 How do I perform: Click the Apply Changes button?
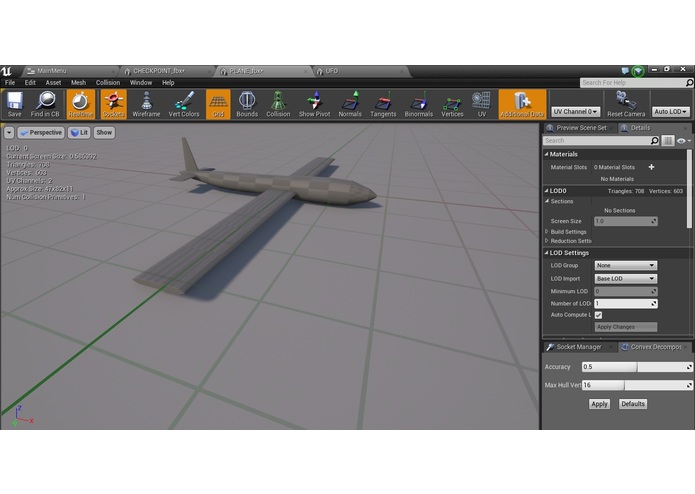coord(625,327)
